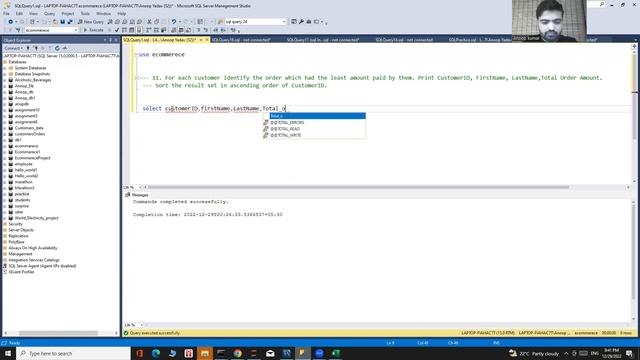This screenshot has height=360, width=640.
Task: Click the Undo arrow in the toolbar
Action: click(x=174, y=22)
